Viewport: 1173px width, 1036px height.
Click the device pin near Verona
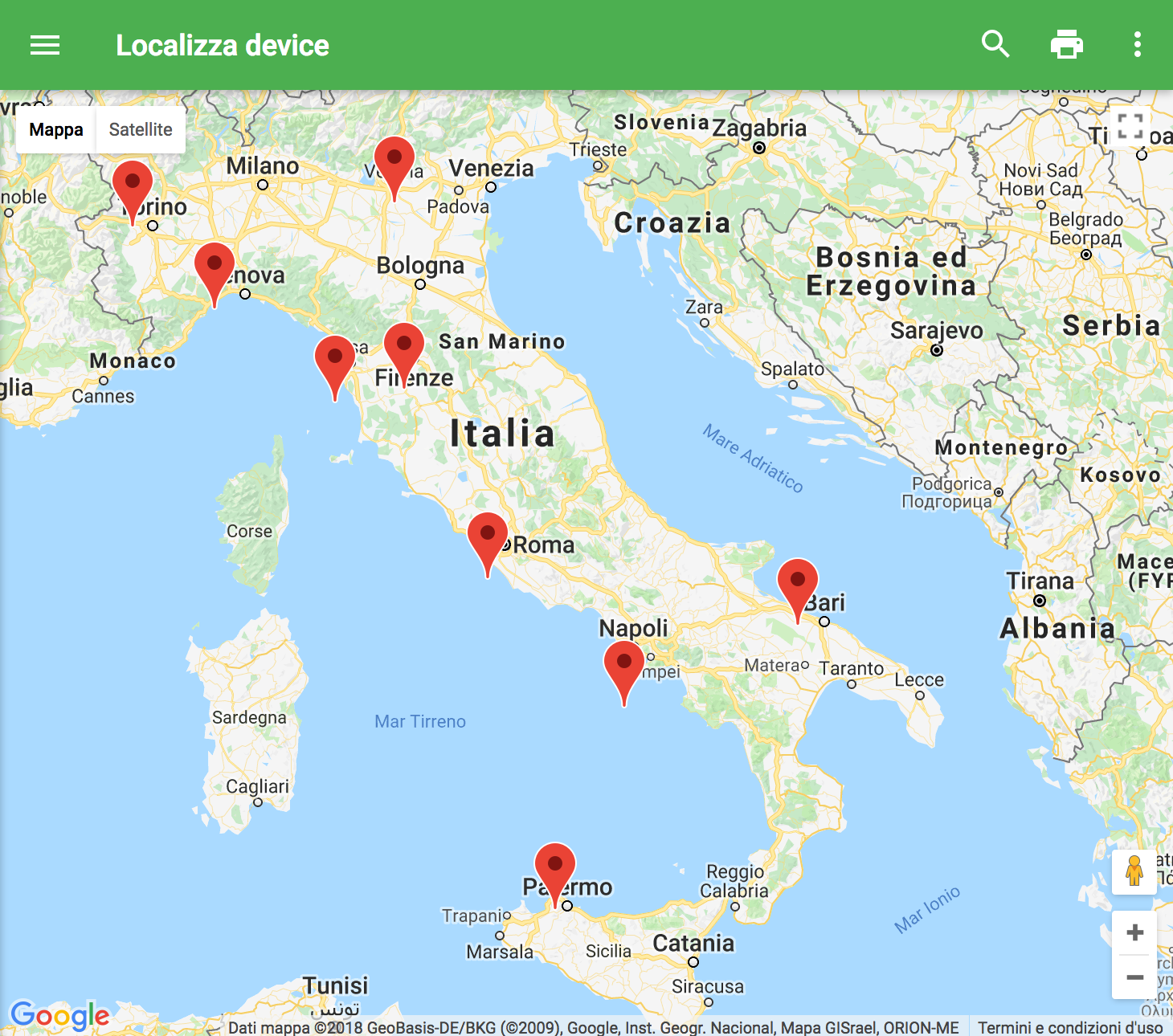coord(394,161)
